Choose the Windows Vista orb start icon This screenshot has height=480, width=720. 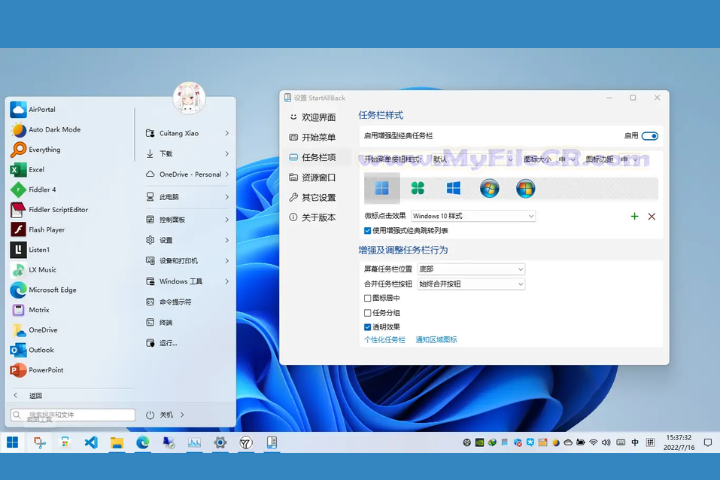point(525,188)
